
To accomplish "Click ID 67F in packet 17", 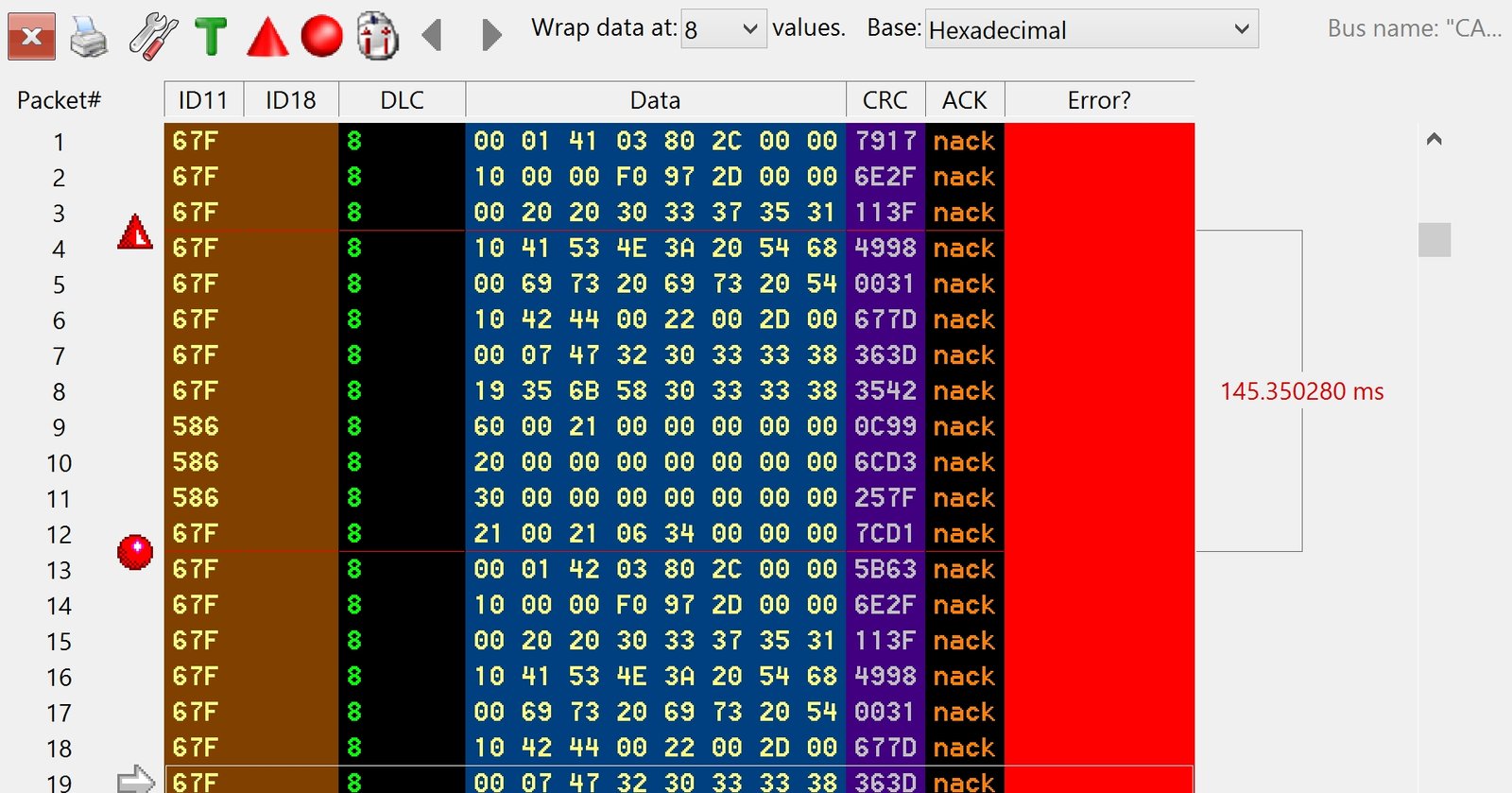I will click(x=196, y=712).
